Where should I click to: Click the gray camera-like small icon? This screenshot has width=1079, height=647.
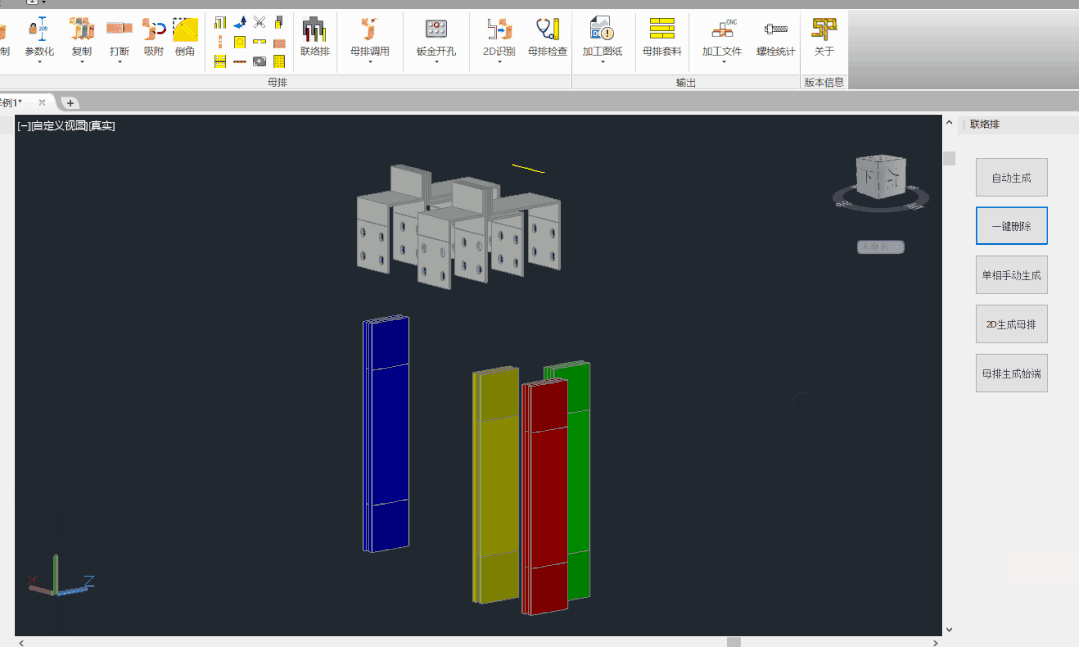pos(259,61)
